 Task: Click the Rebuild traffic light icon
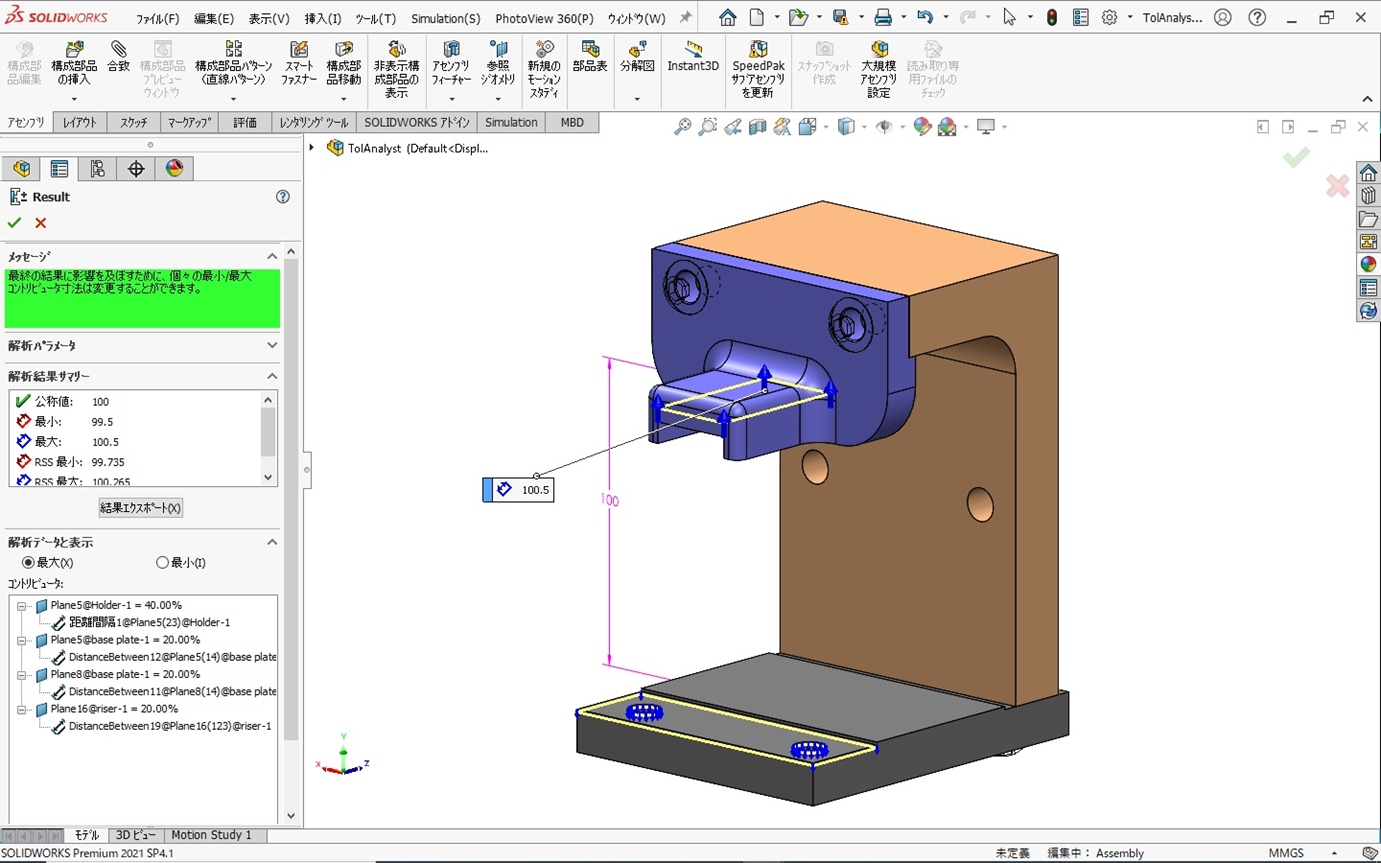point(1052,17)
